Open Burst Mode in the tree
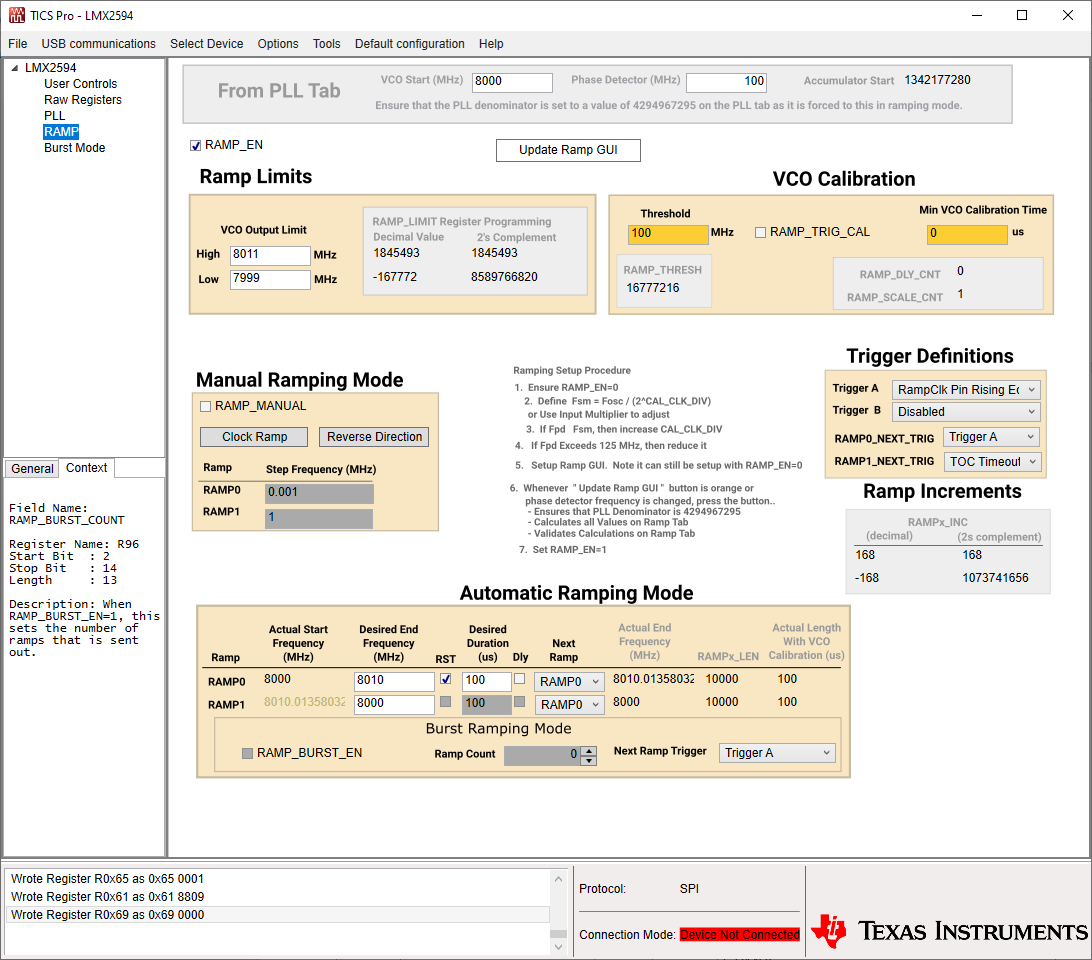This screenshot has width=1092, height=960. pyautogui.click(x=75, y=148)
